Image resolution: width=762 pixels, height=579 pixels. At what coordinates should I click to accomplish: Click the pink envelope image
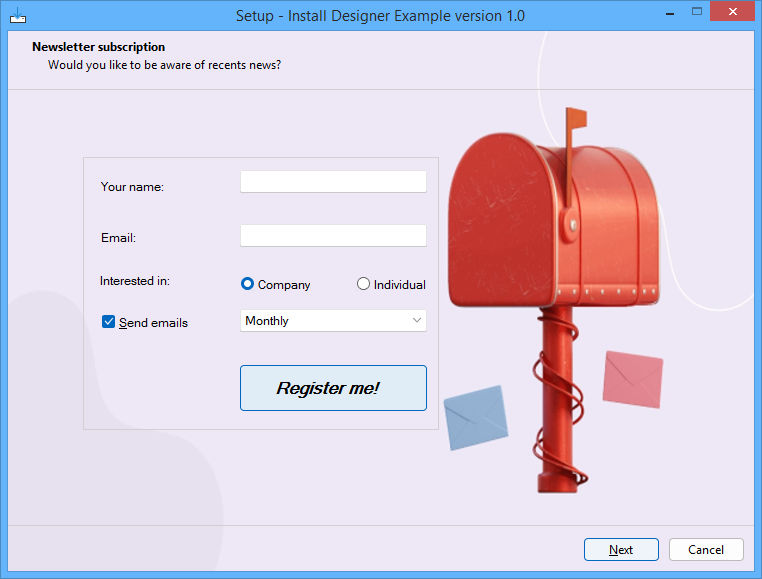click(633, 379)
